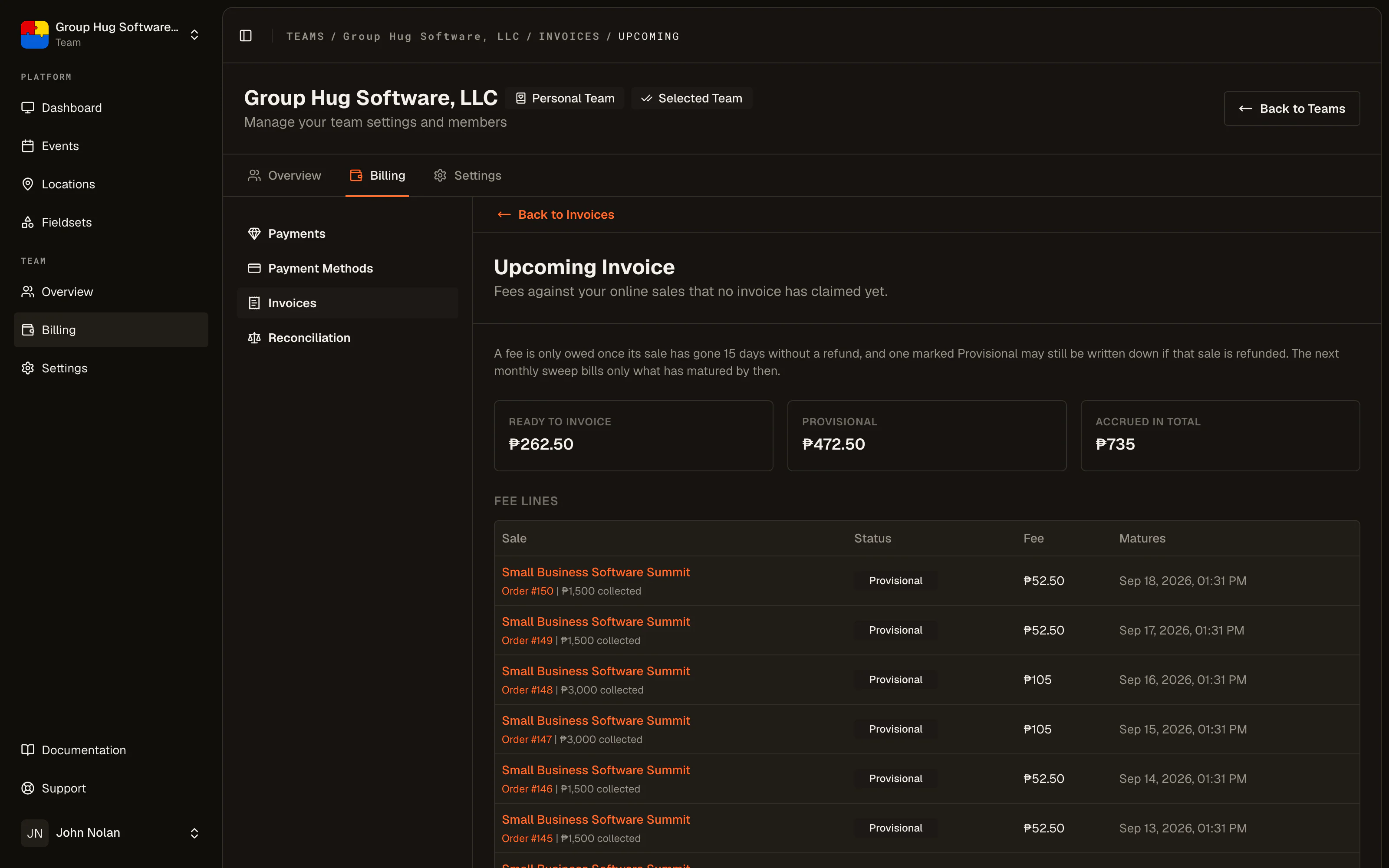Image resolution: width=1389 pixels, height=868 pixels.
Task: Open the Payments billing section
Action: click(347, 233)
